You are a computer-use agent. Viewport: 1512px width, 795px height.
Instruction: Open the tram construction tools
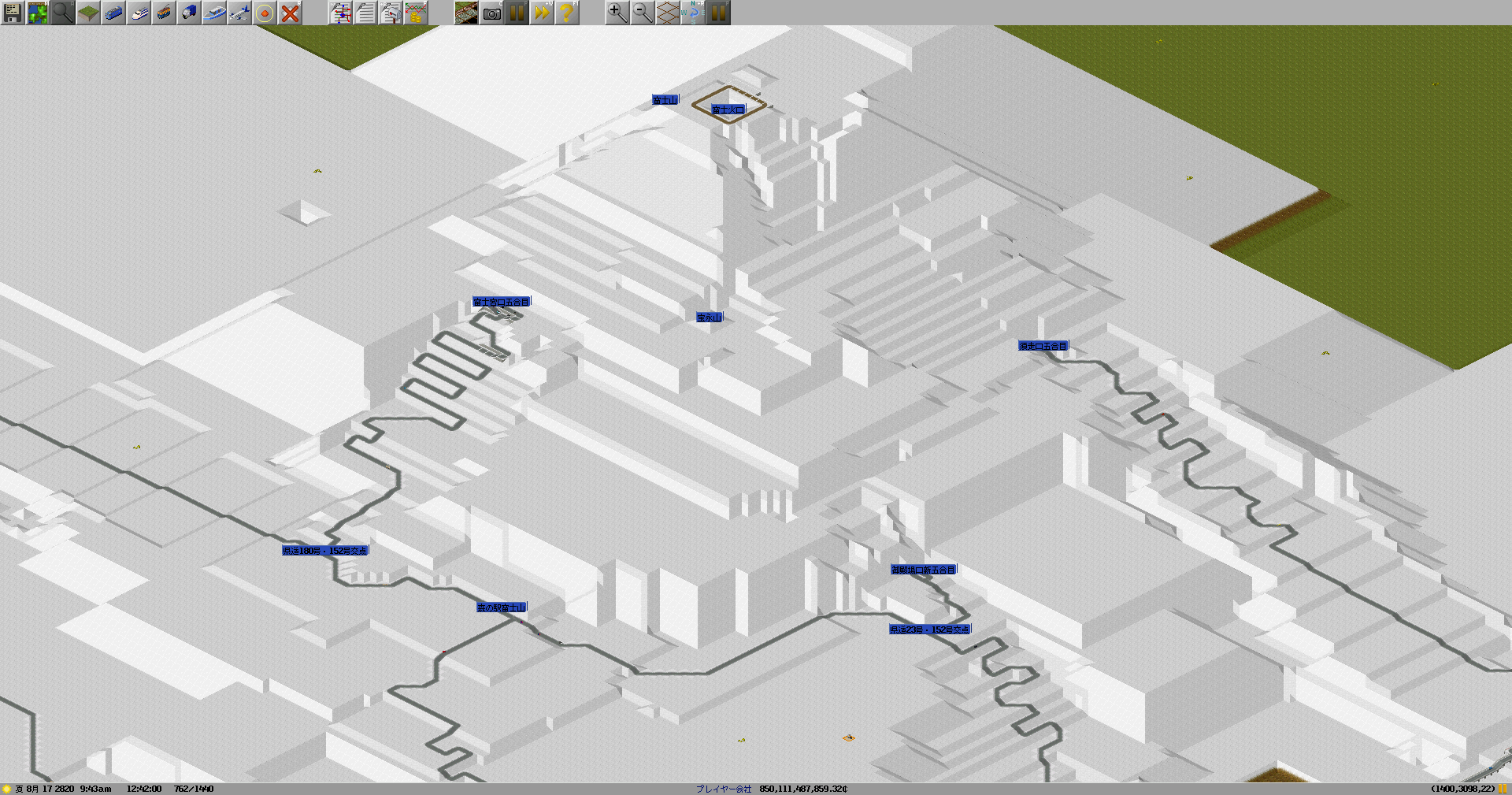point(164,13)
